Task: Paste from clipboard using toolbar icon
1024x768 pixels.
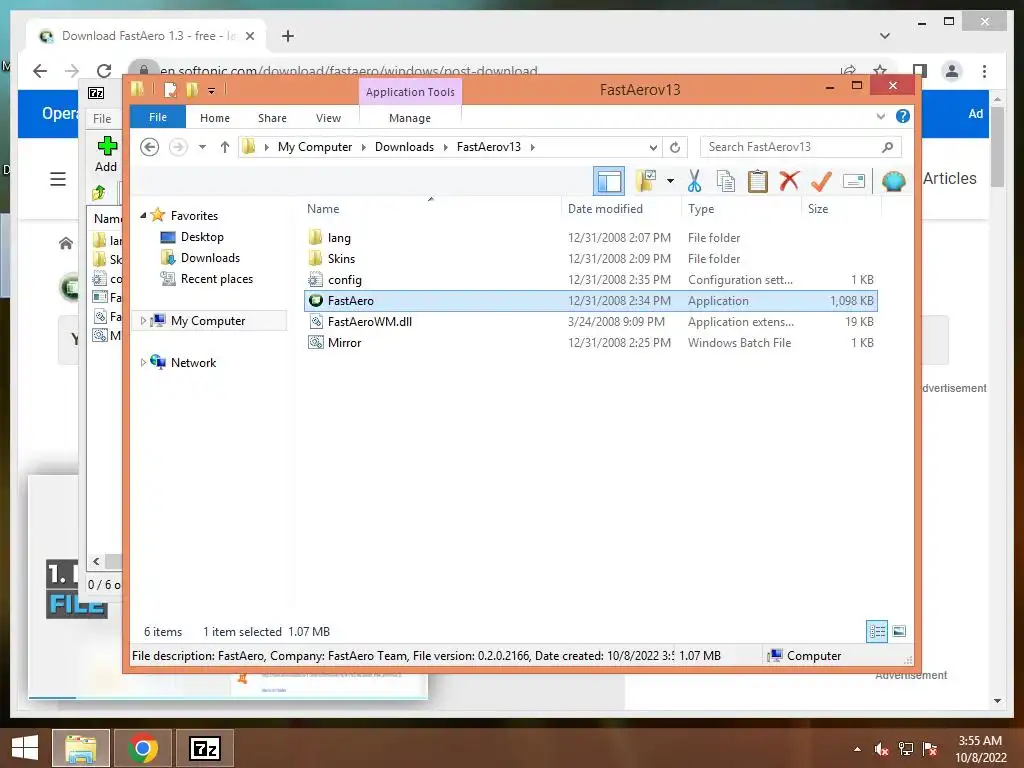Action: 758,181
